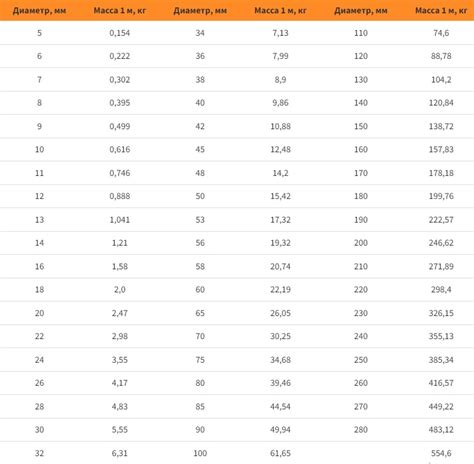474x464 pixels.
Task: Select the last mass value 554,6
Action: [x=441, y=453]
